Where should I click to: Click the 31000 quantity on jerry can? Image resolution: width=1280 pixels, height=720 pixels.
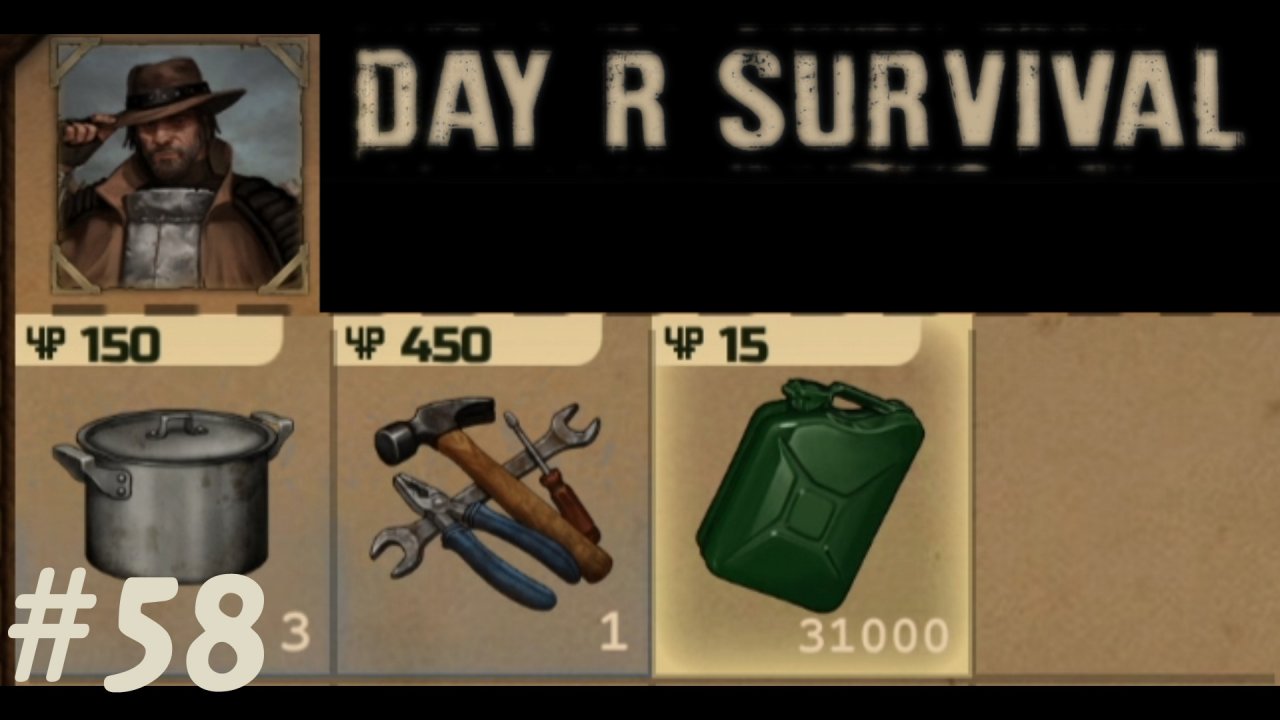tap(873, 635)
